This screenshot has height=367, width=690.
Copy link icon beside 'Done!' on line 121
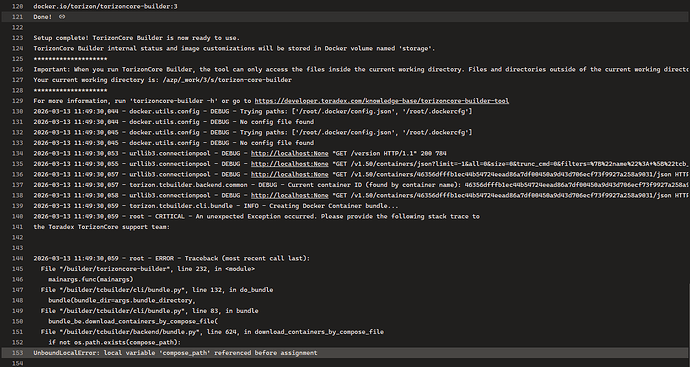coord(62,17)
